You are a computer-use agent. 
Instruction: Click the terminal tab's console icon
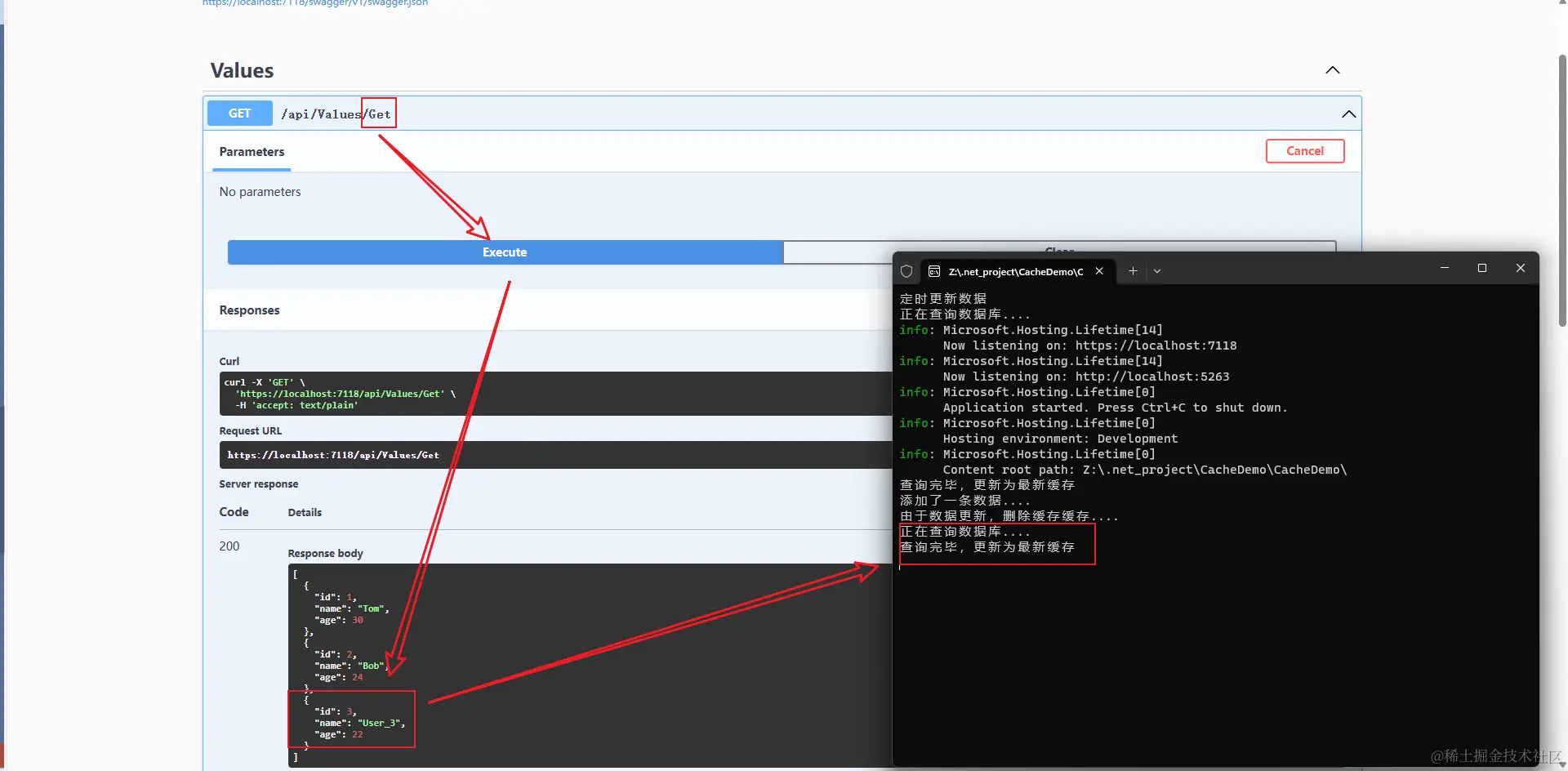(934, 271)
